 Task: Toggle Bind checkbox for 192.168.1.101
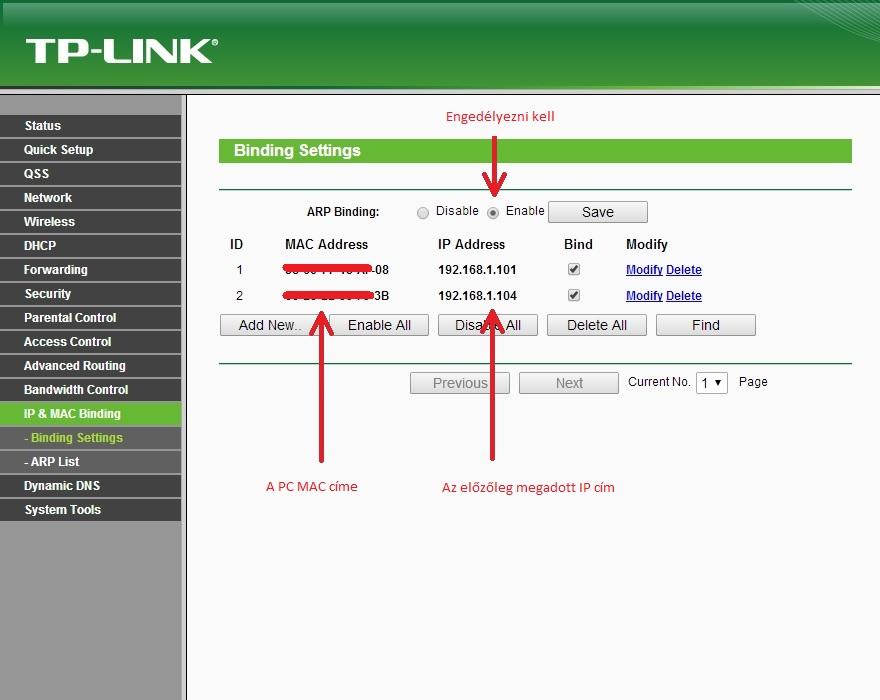[x=574, y=269]
